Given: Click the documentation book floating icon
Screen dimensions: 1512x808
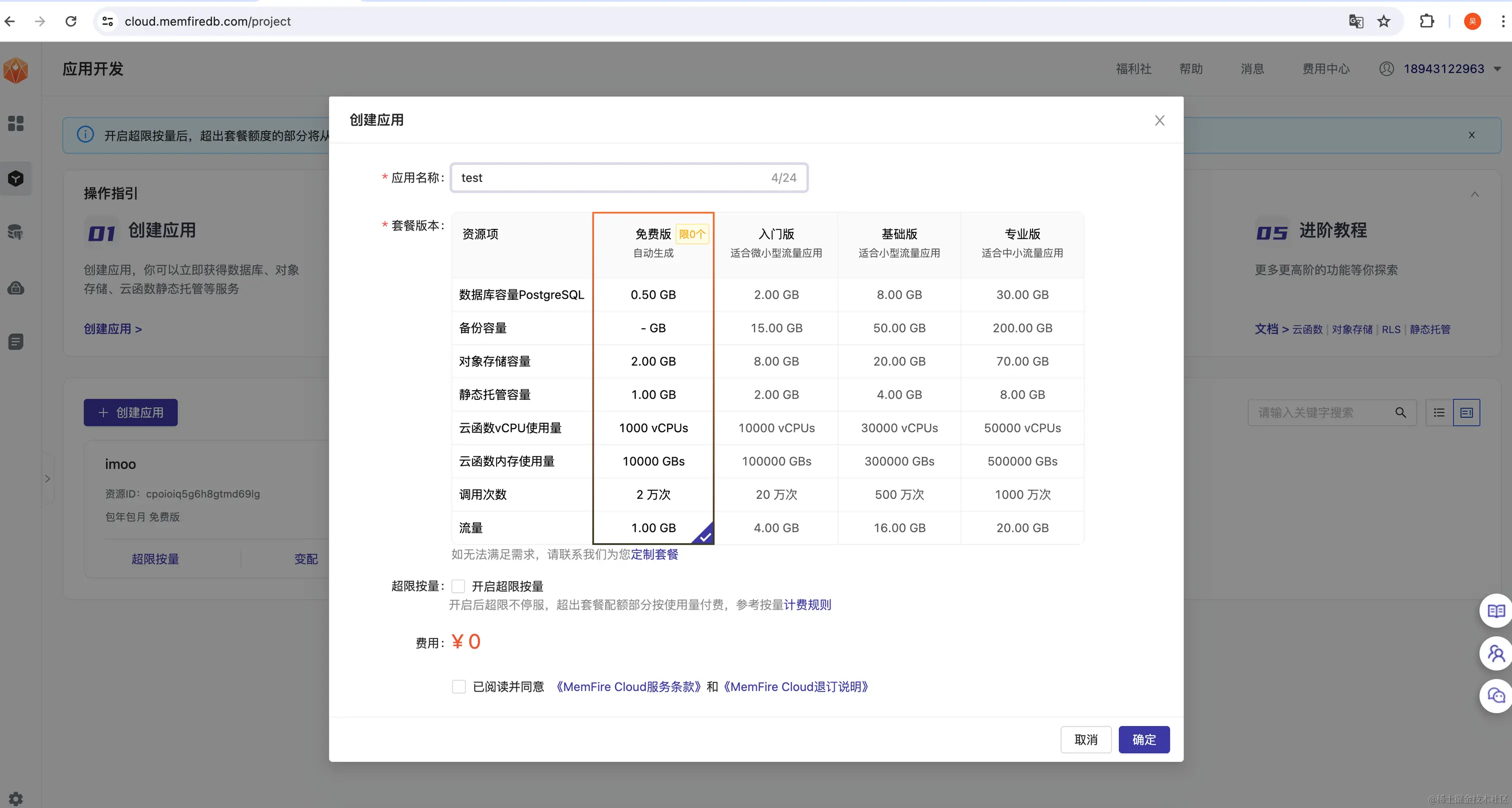Looking at the screenshot, I should pos(1495,612).
